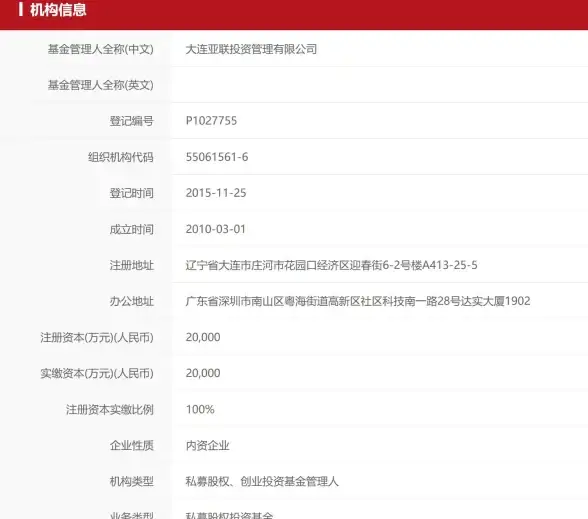Viewport: 588px width, 519px height.
Task: Click the 登记时间 label
Action: point(132,193)
